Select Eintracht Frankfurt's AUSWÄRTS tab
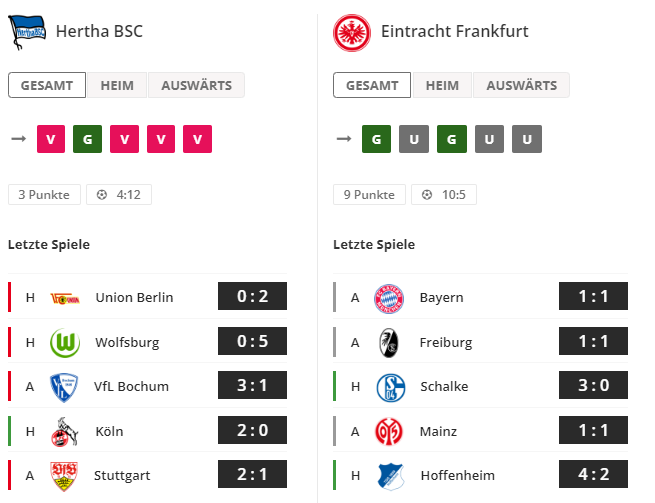This screenshot has width=655, height=503. click(x=521, y=85)
